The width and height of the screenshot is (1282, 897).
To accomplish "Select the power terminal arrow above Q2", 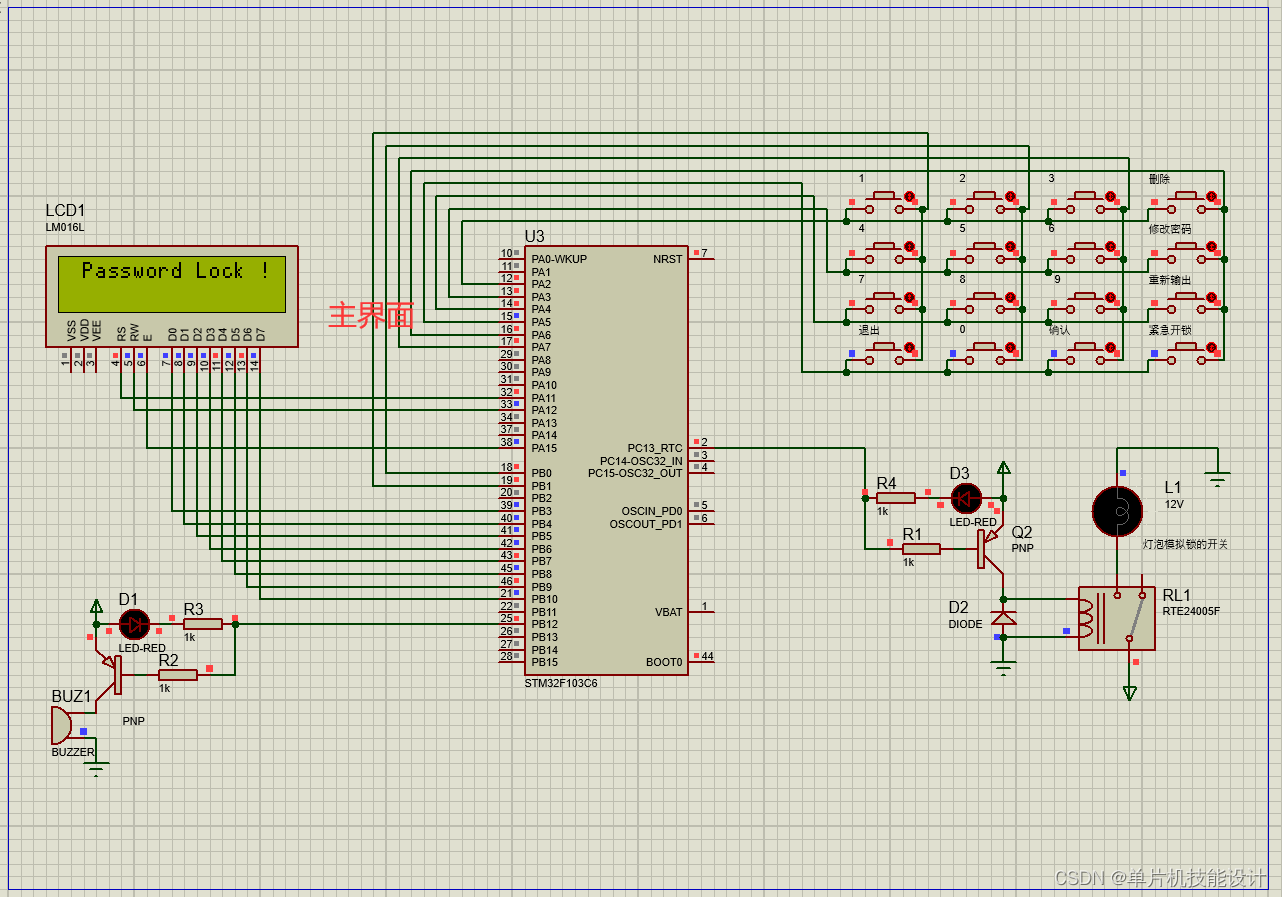I will coord(1003,468).
